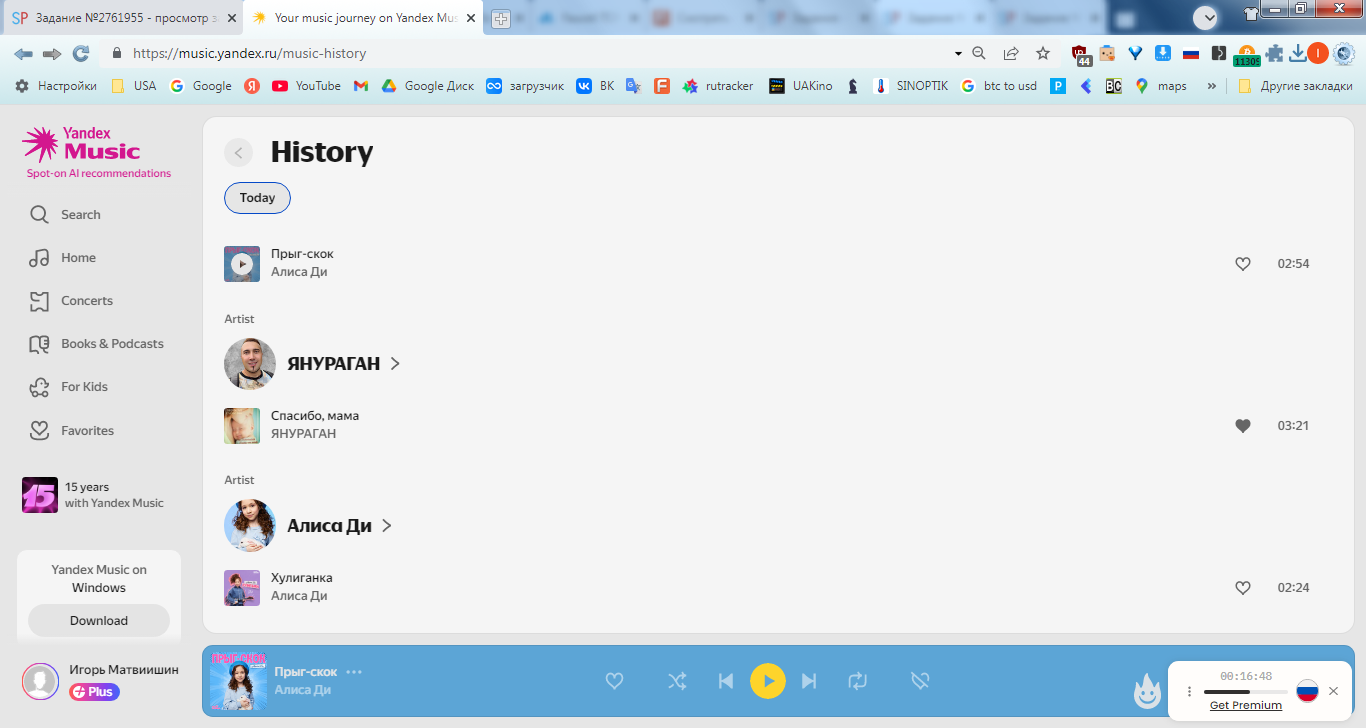Go to Home in sidebar
1366x728 pixels.
coord(63,258)
